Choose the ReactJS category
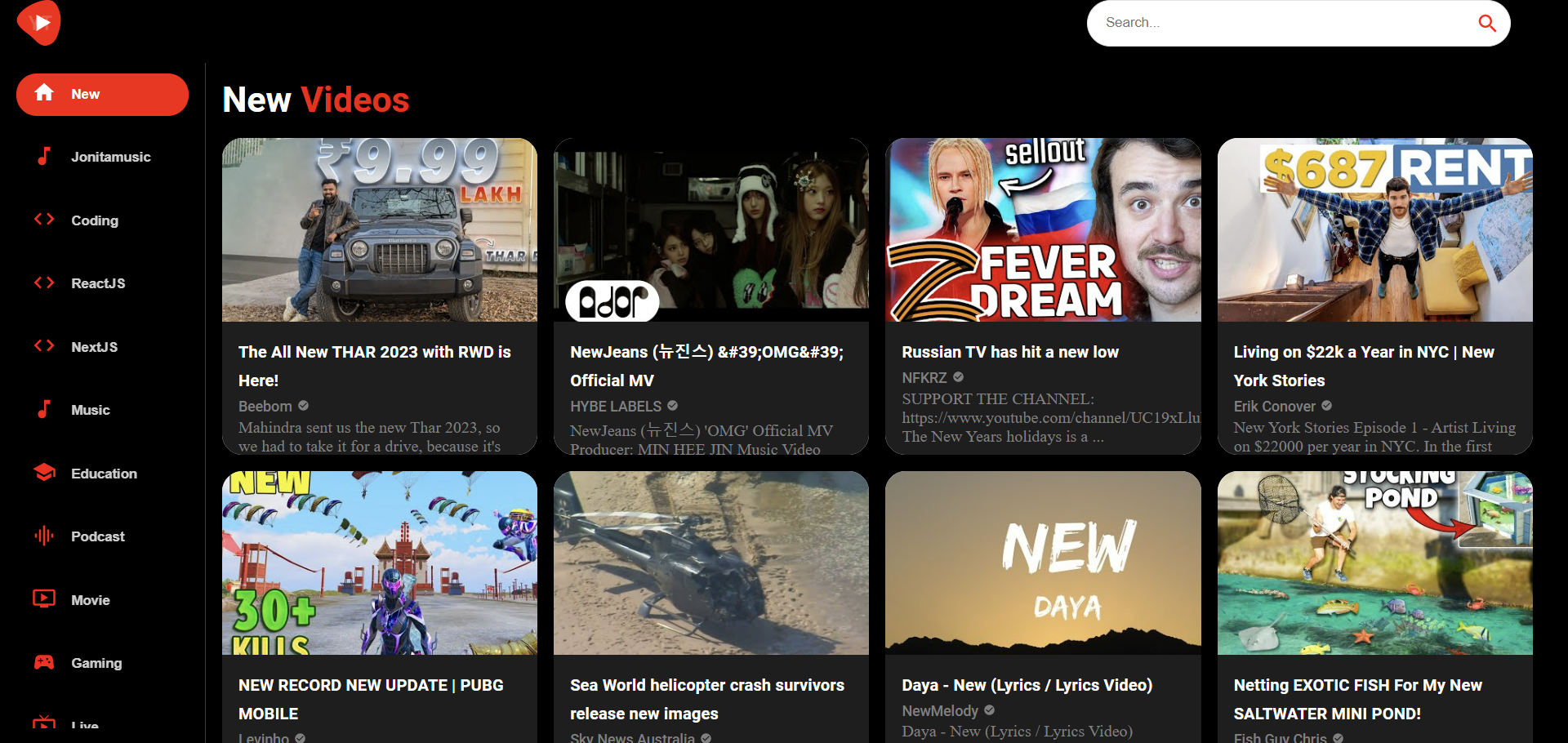Image resolution: width=1568 pixels, height=743 pixels. 102,283
